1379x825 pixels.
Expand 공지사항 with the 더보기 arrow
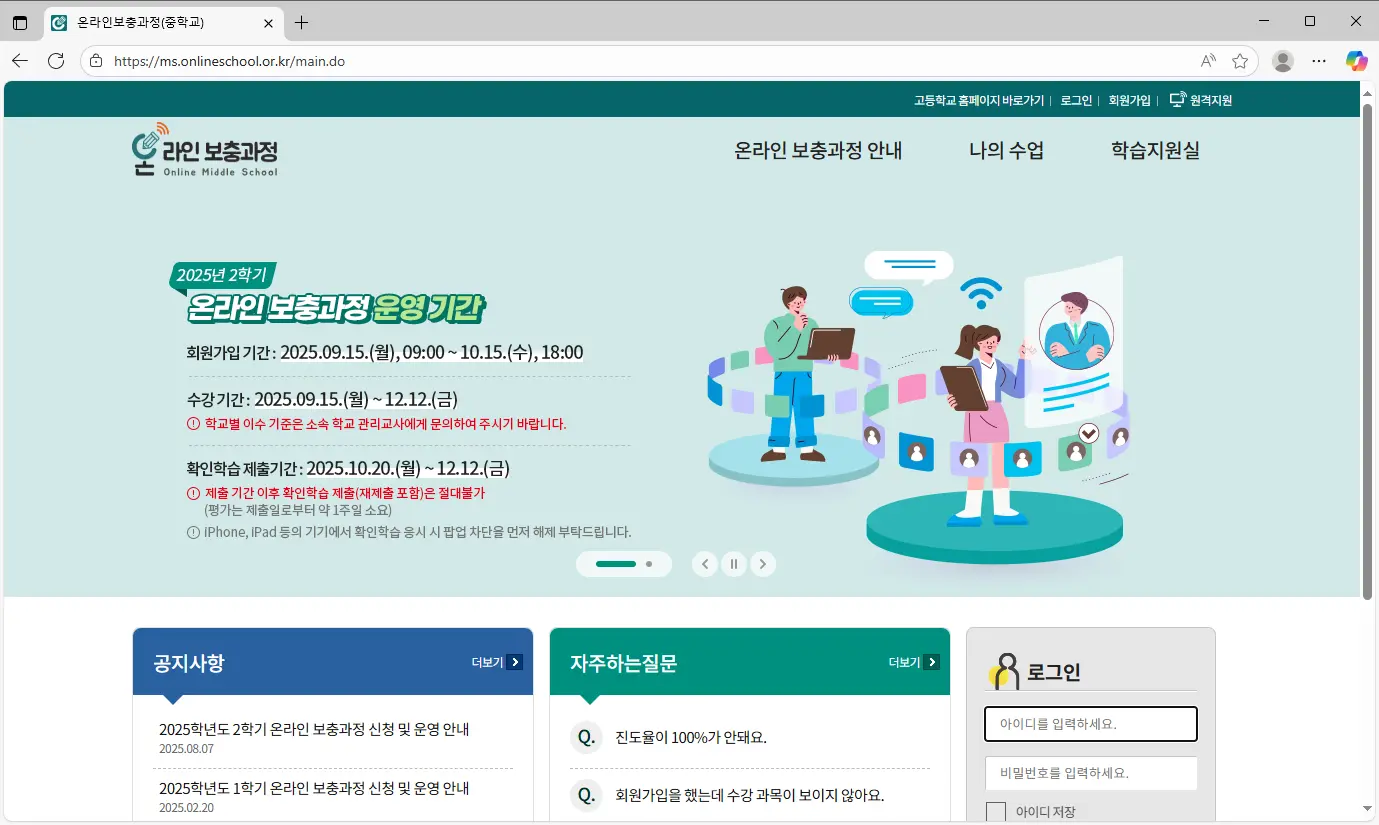[514, 662]
